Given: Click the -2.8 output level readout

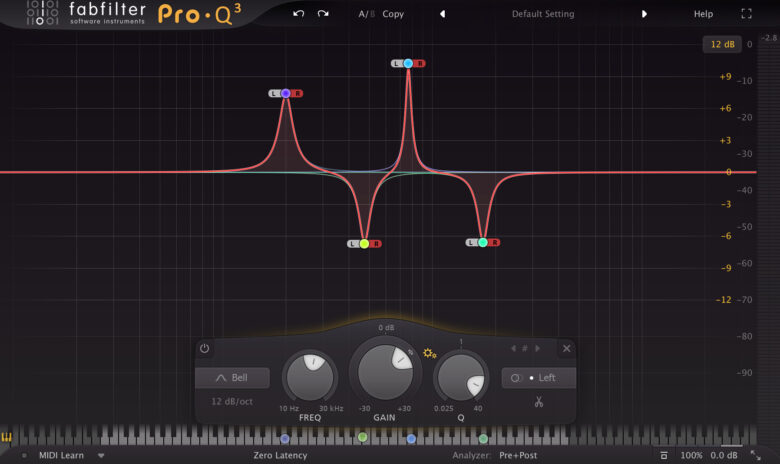Looking at the screenshot, I should point(769,38).
